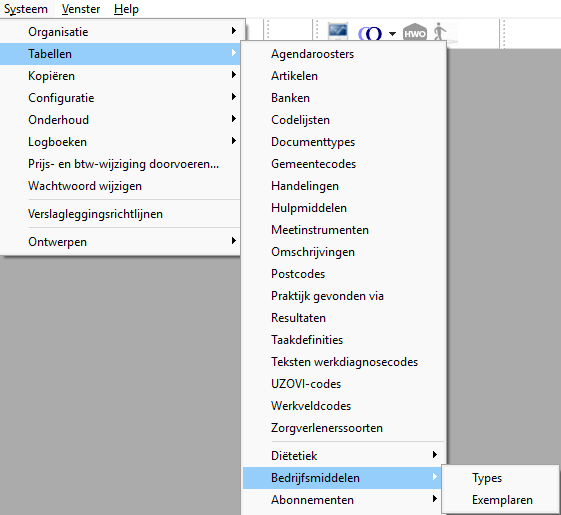This screenshot has height=515, width=561.
Task: Open the Artikelen table
Action: (x=343, y=76)
